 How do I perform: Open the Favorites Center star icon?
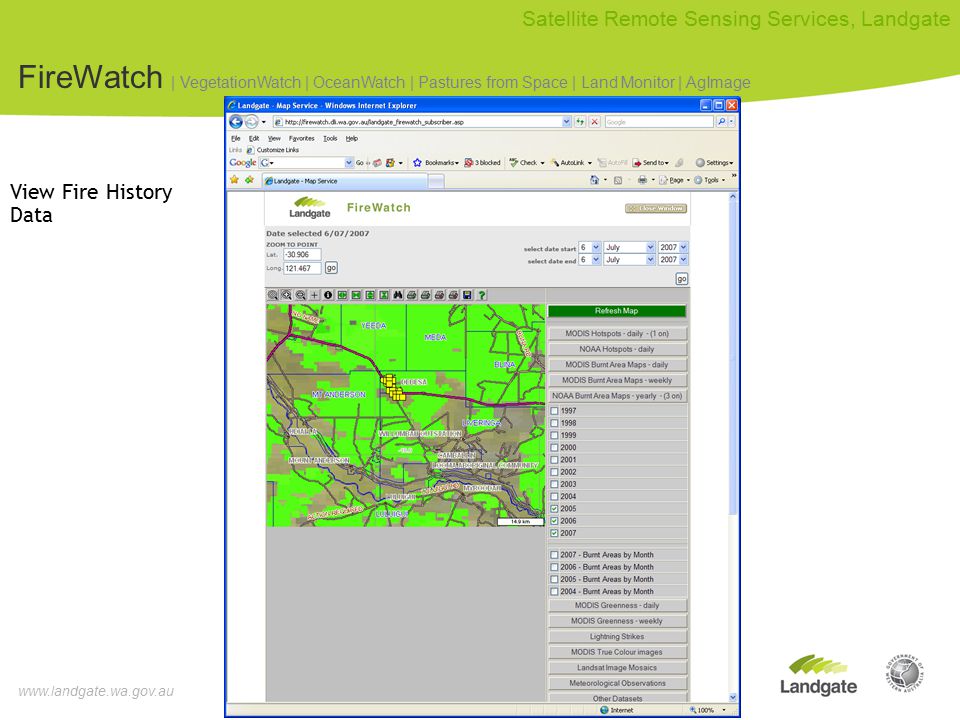234,180
